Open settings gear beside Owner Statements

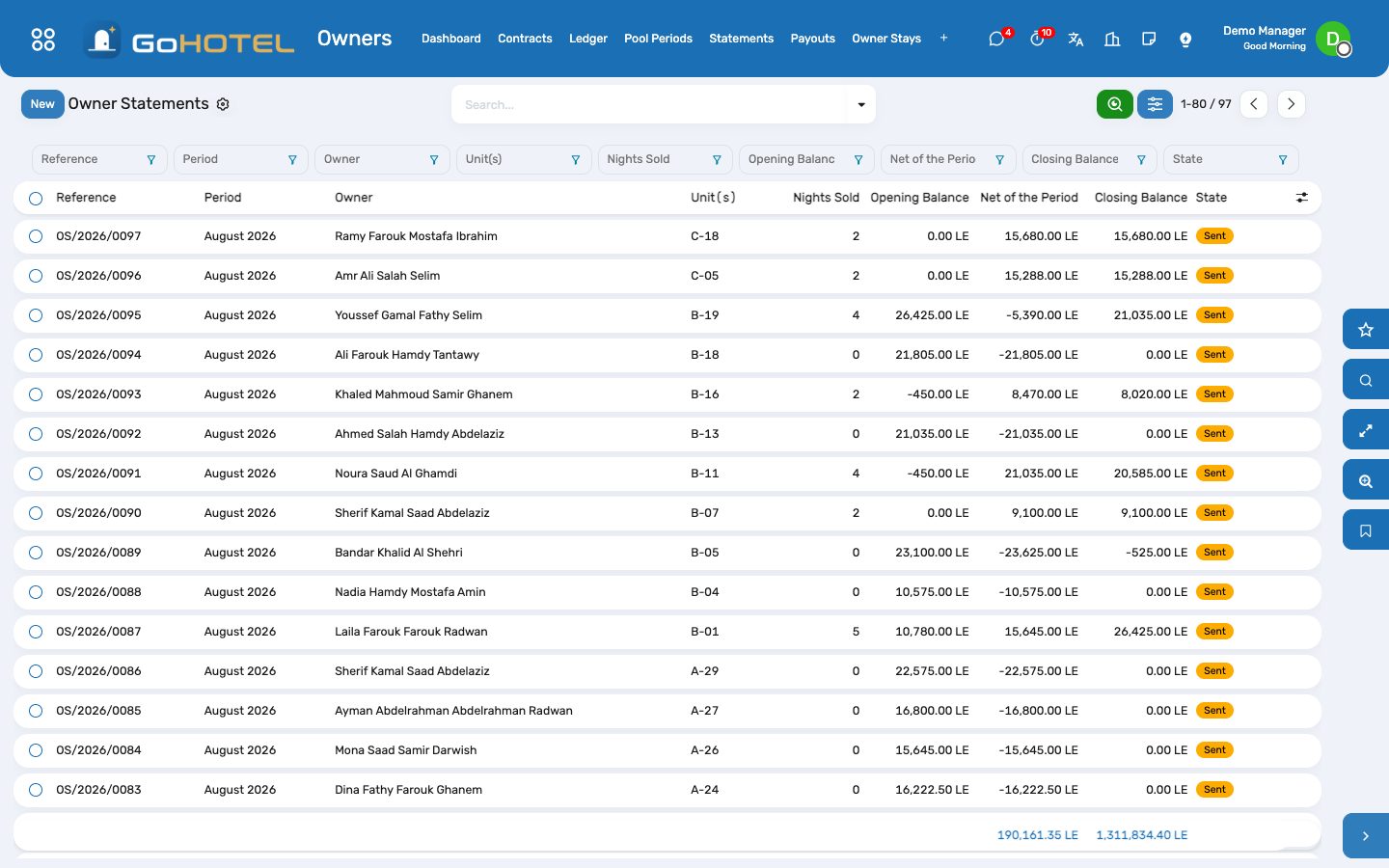coord(223,104)
